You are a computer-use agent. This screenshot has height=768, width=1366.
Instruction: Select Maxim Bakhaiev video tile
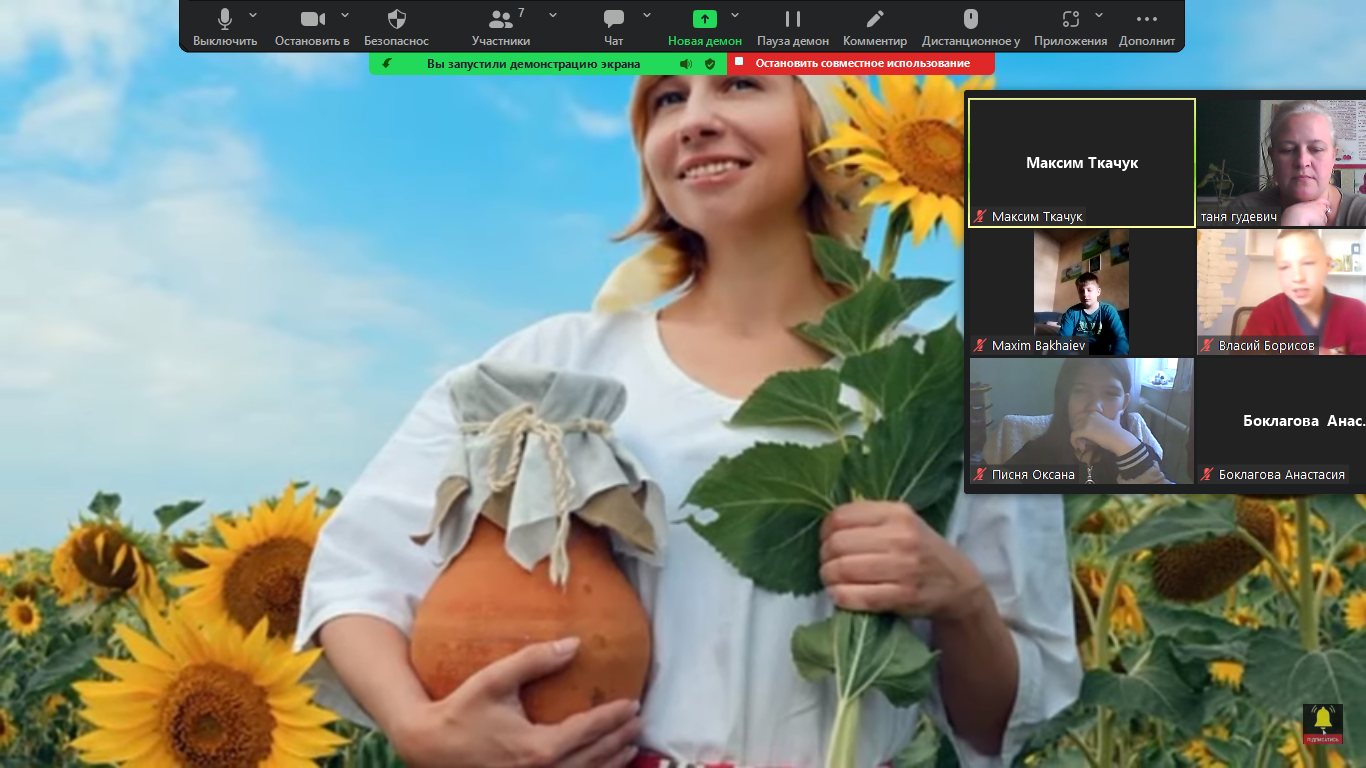tap(1082, 292)
